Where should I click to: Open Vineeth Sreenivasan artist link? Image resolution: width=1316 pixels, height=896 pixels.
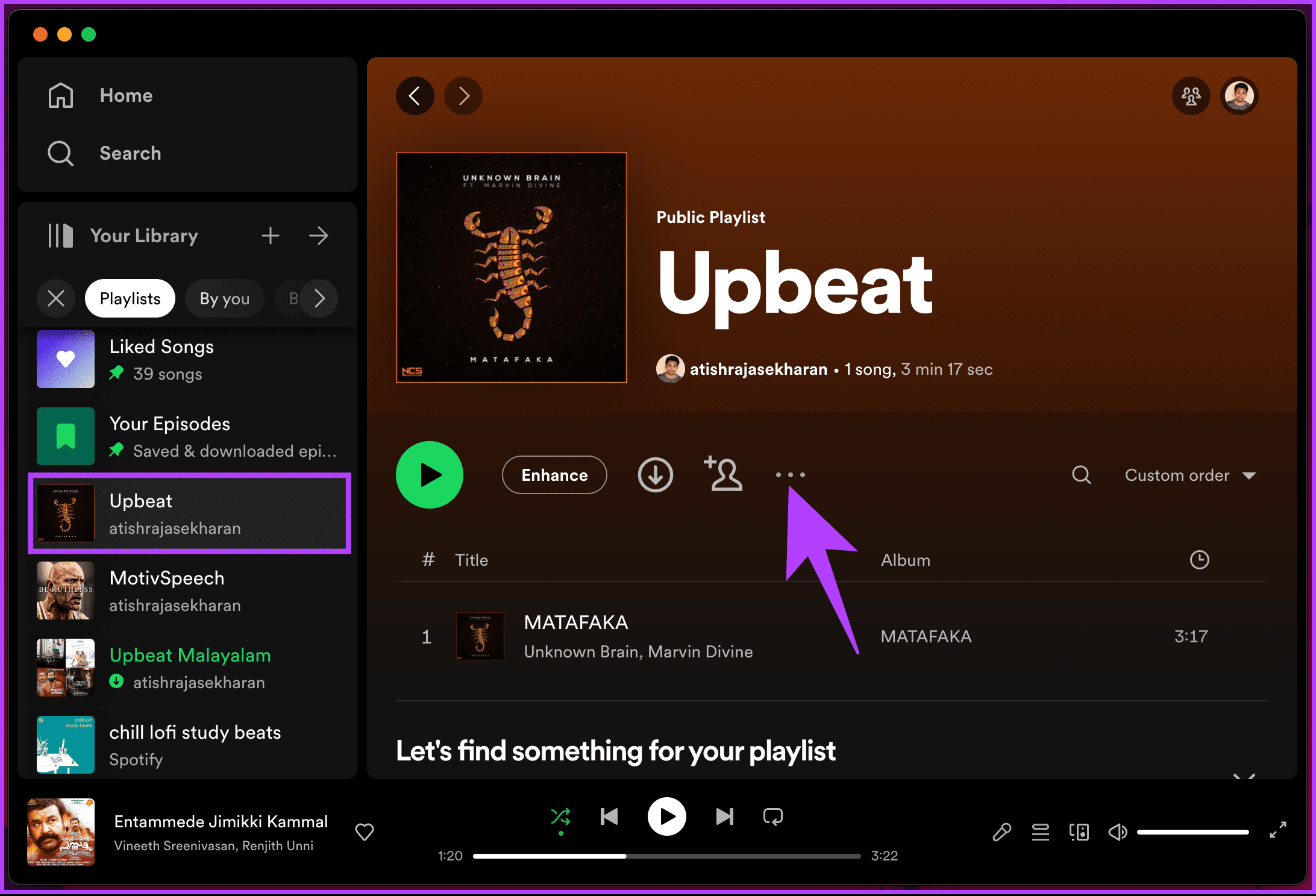click(175, 846)
